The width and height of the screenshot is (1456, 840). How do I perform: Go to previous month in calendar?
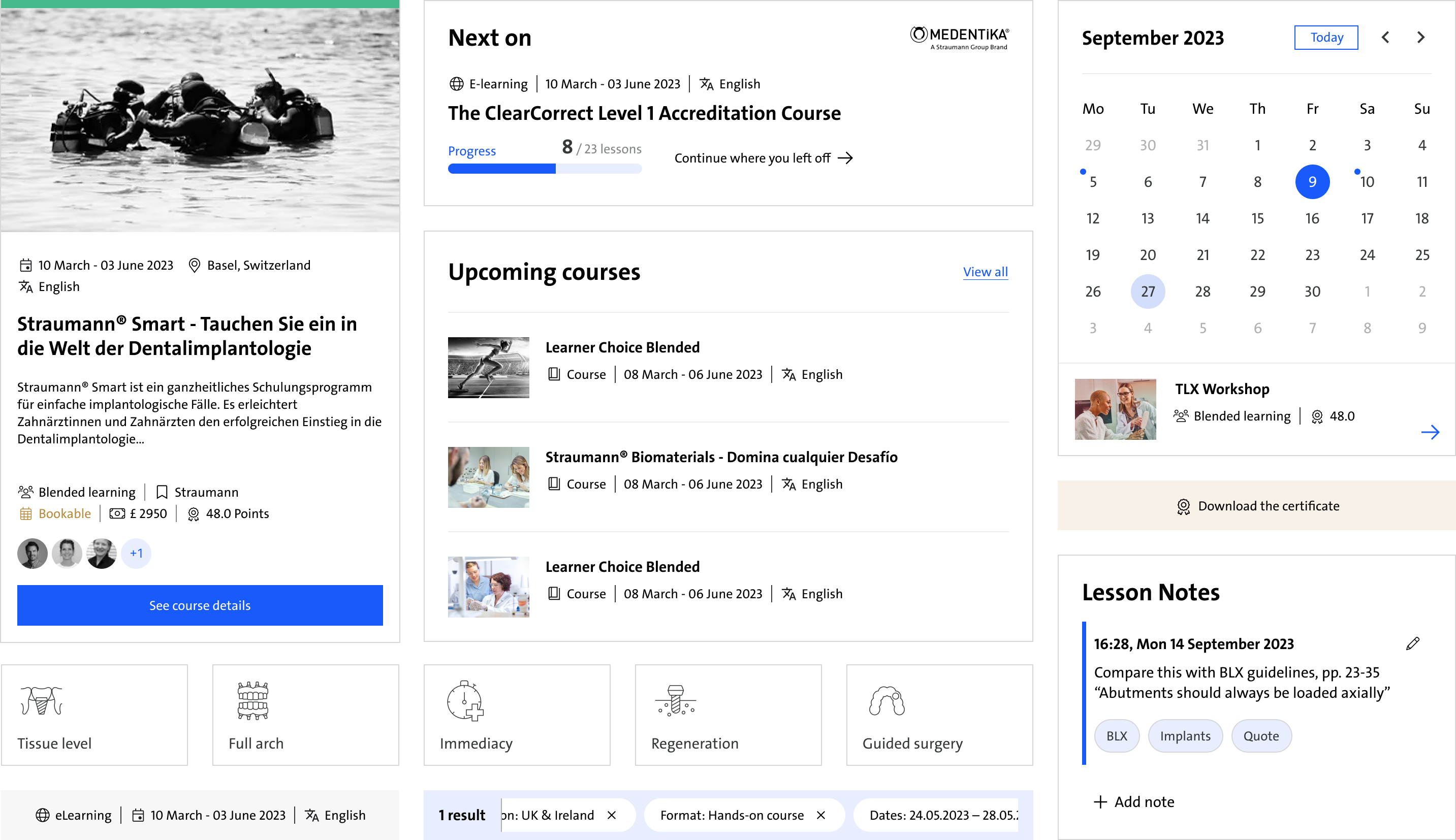pos(1385,38)
